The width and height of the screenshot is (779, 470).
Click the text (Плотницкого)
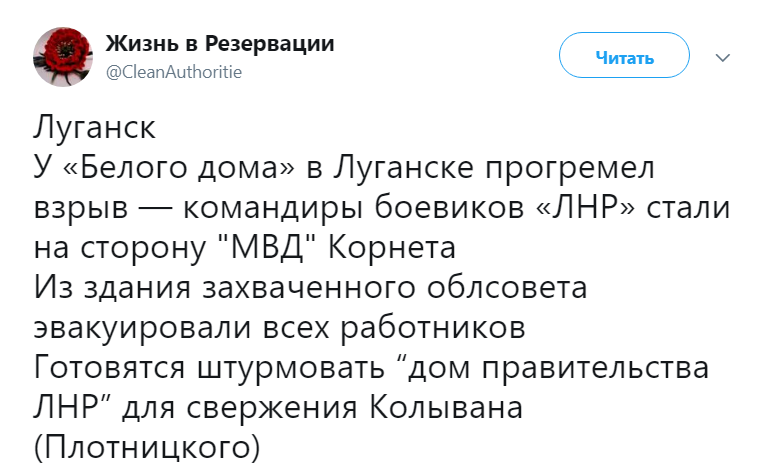[x=147, y=447]
